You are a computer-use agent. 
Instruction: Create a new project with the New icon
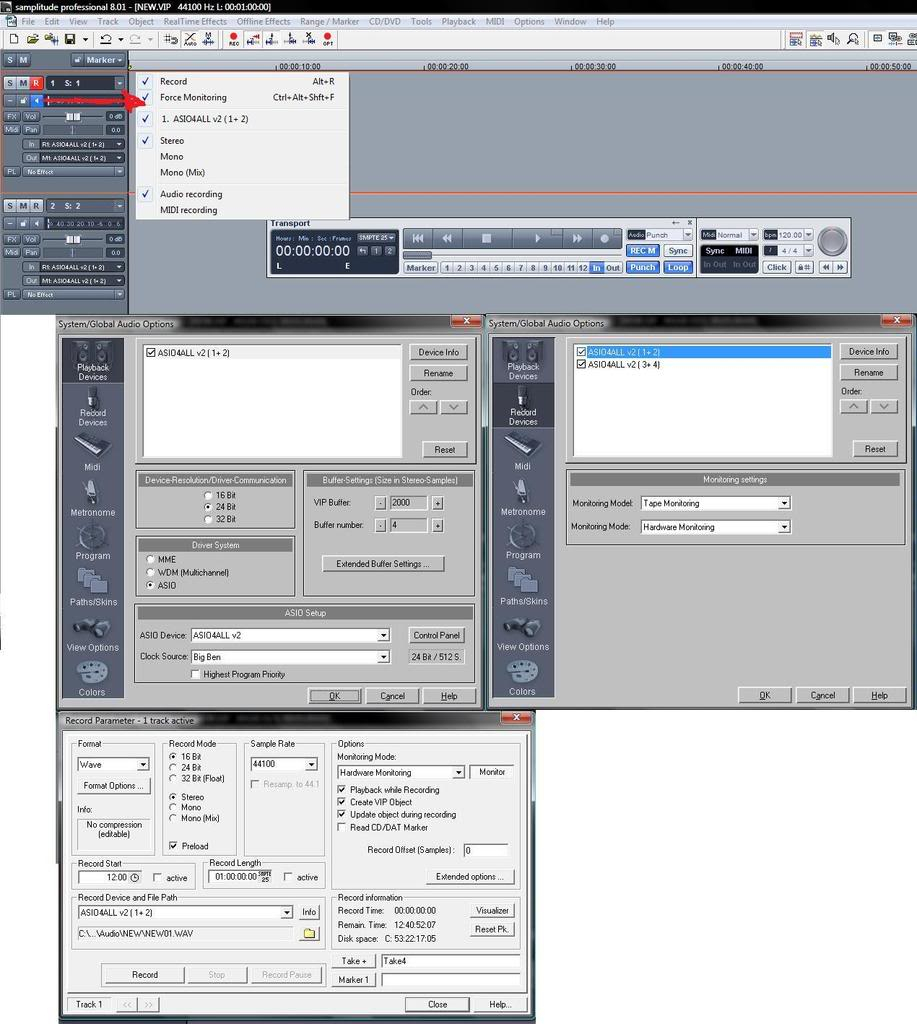pyautogui.click(x=14, y=39)
